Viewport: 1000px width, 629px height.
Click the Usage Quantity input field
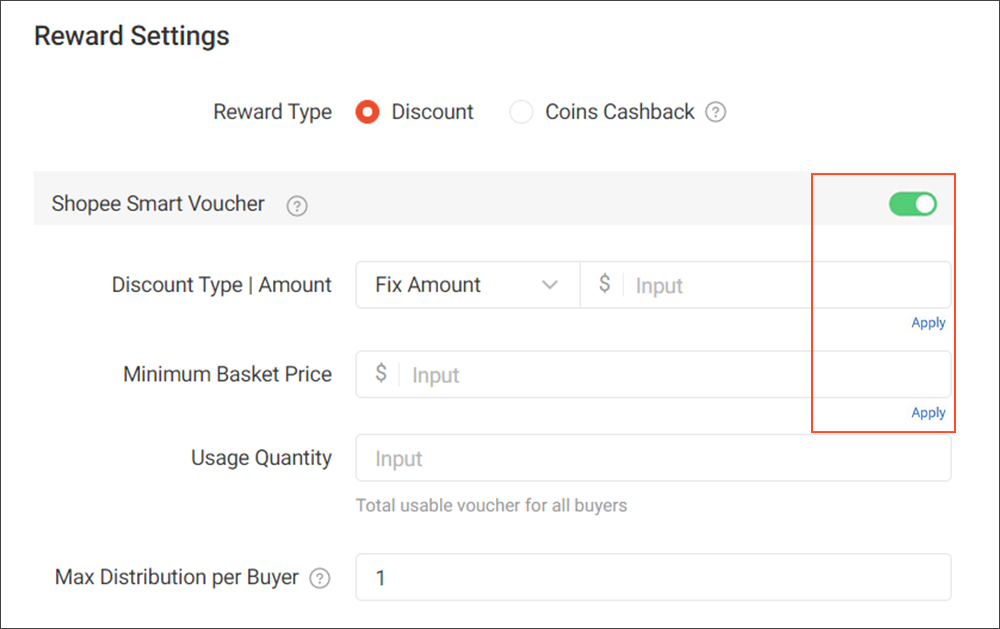tap(653, 457)
